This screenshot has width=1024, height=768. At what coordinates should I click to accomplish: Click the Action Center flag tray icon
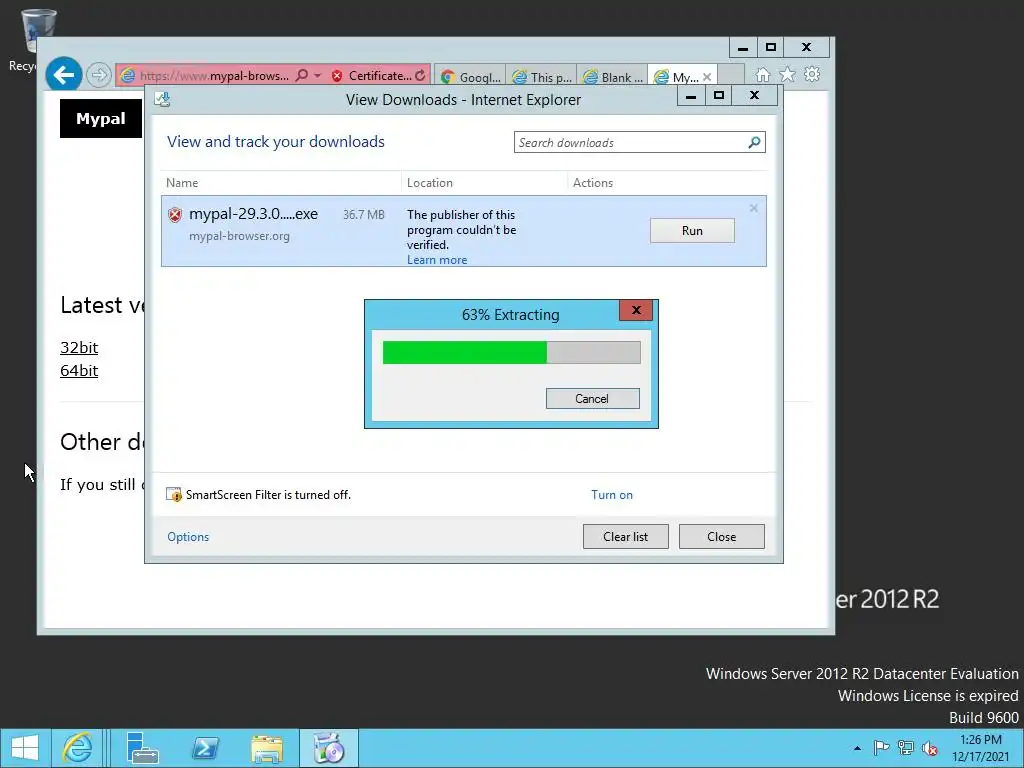point(882,748)
